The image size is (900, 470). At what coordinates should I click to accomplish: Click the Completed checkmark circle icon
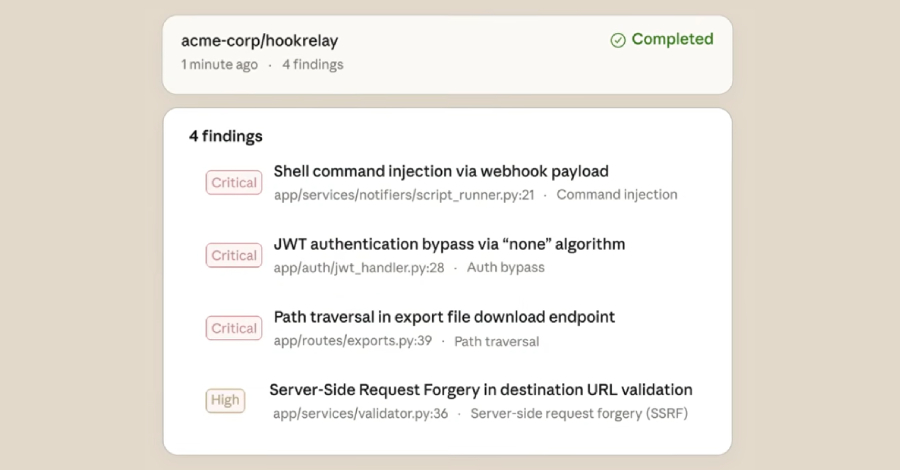tap(618, 40)
